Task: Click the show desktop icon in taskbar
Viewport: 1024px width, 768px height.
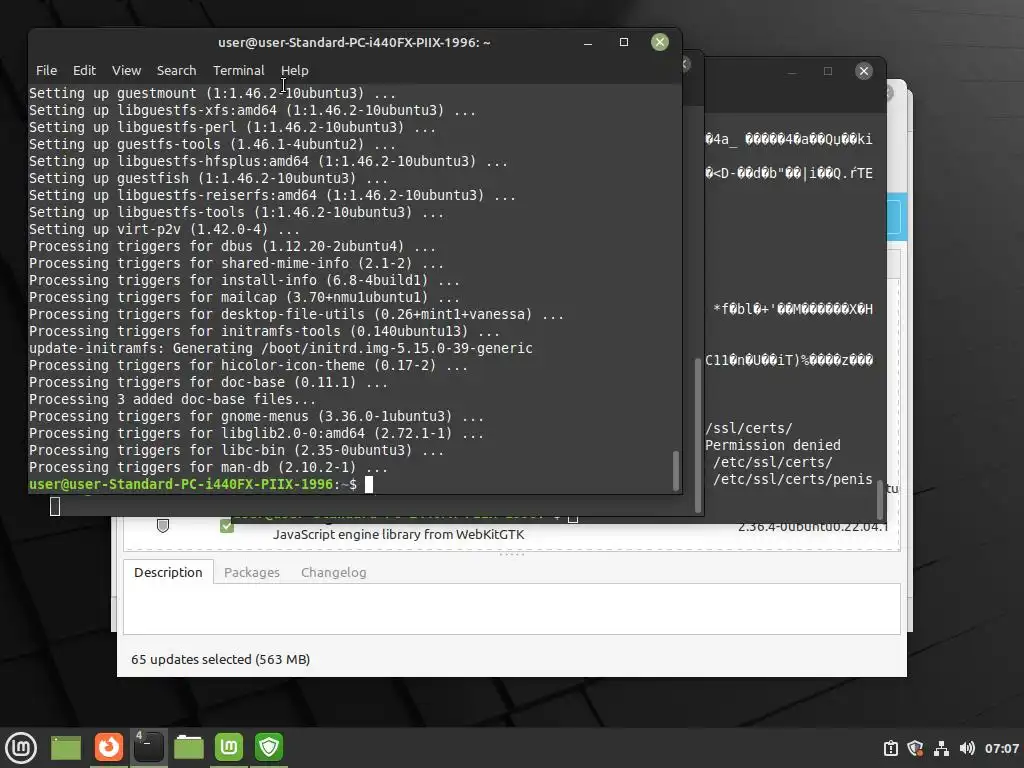Action: click(66, 748)
